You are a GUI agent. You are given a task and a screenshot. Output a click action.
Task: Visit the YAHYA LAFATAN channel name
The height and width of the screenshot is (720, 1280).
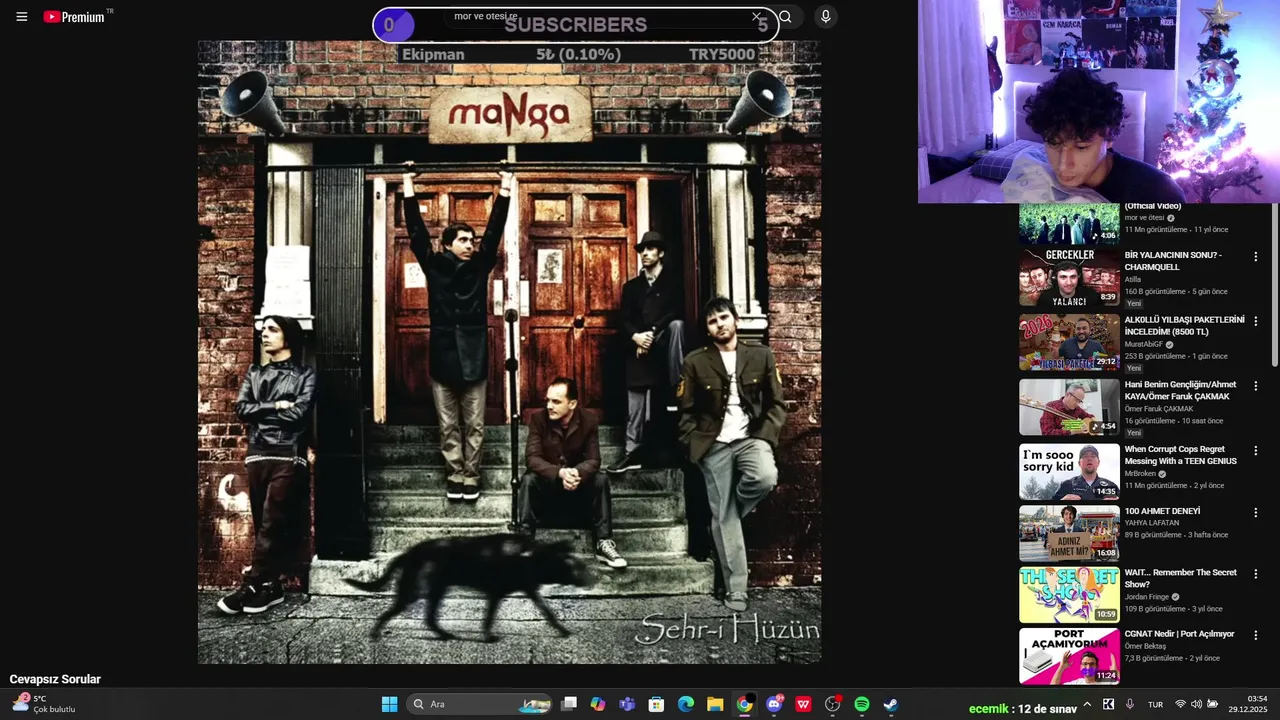(x=1151, y=523)
